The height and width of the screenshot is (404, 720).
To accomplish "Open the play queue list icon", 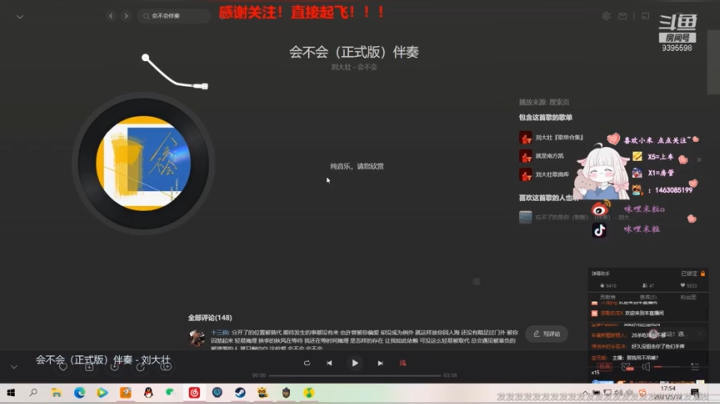I will pyautogui.click(x=695, y=367).
